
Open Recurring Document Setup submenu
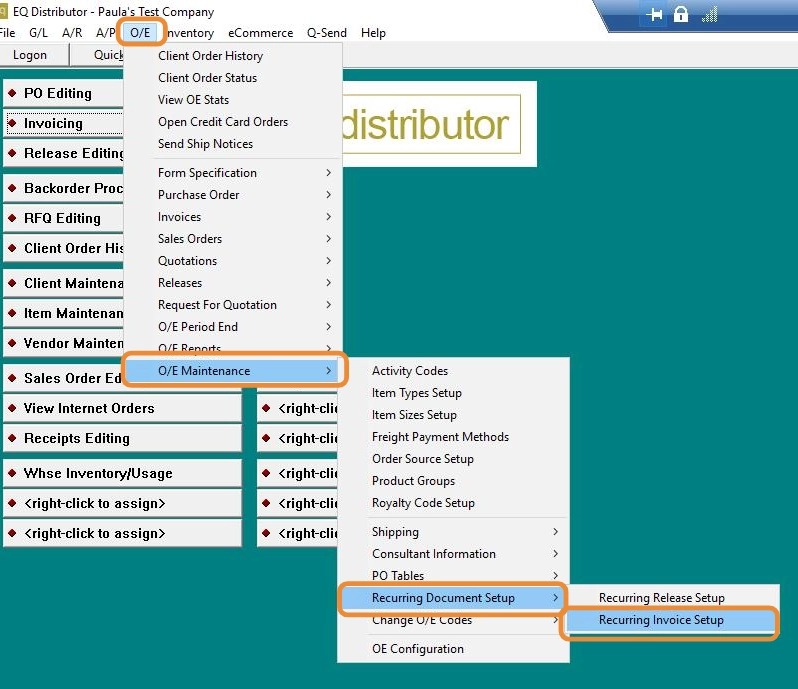(453, 598)
